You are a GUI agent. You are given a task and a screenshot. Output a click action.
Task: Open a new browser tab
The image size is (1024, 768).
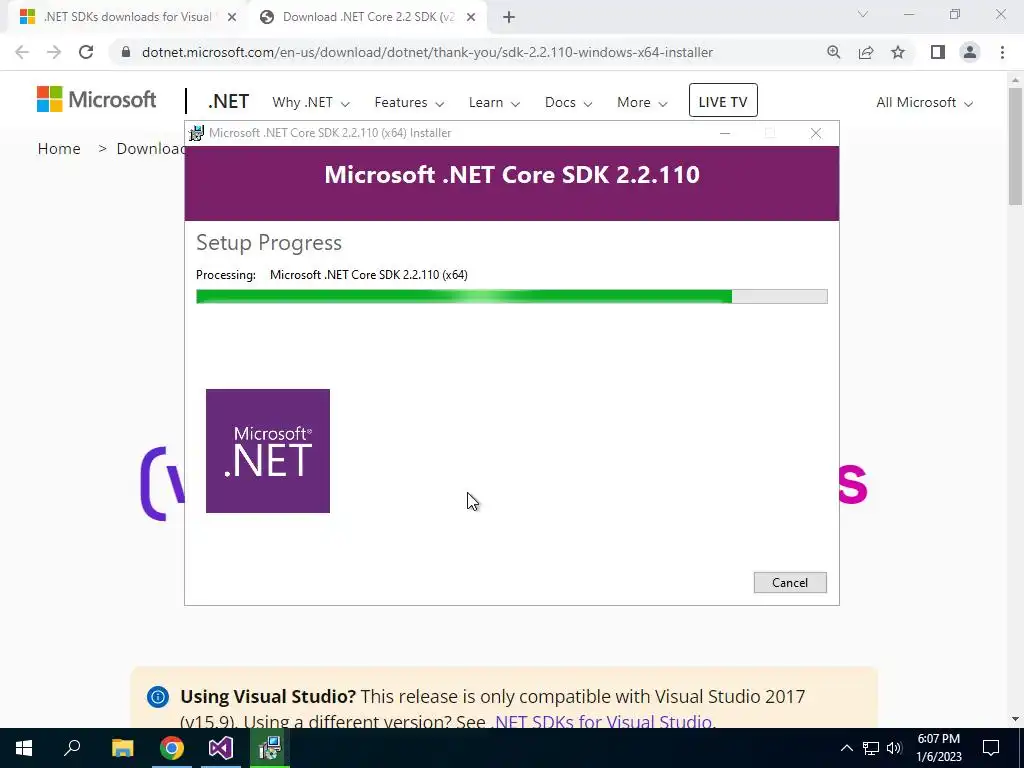click(x=509, y=17)
